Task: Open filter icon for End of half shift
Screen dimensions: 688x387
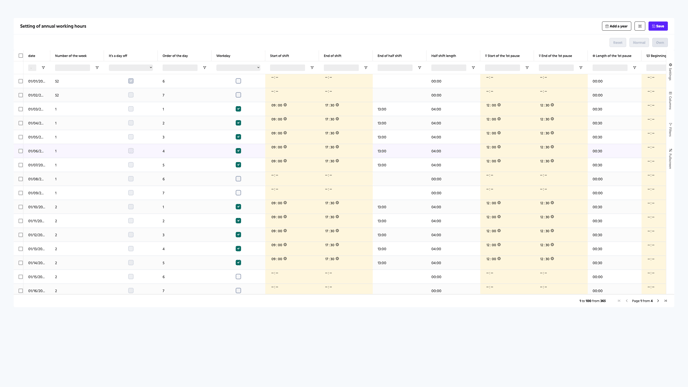Action: pyautogui.click(x=419, y=68)
